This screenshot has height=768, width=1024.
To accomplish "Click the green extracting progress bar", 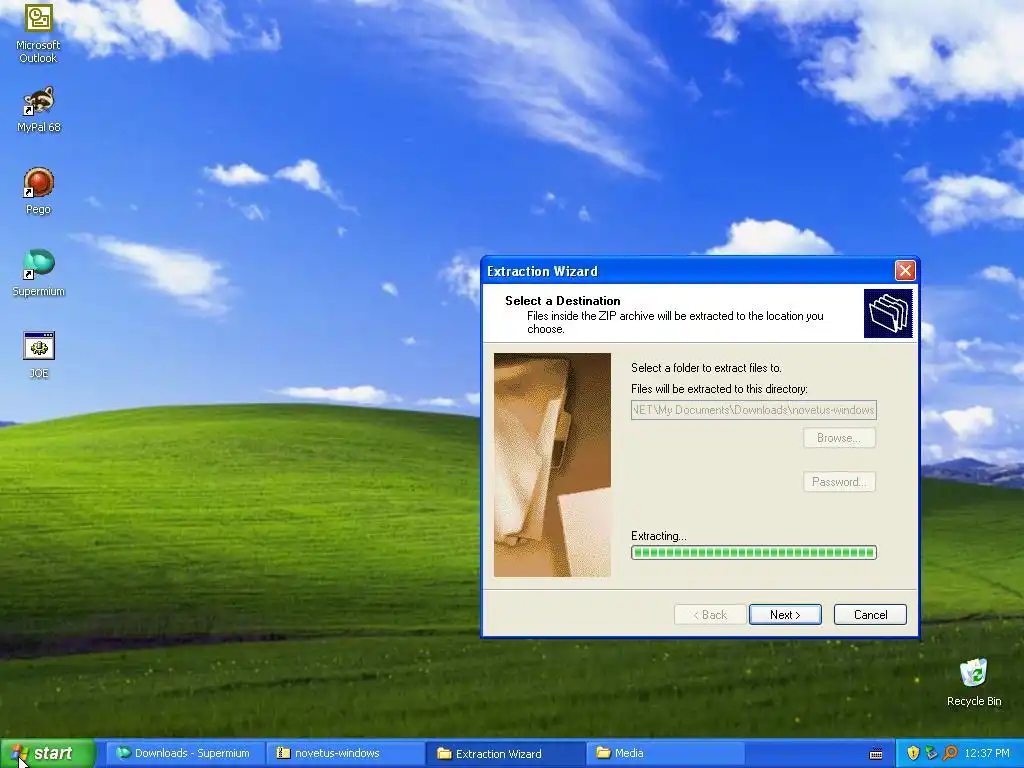I will coord(754,552).
